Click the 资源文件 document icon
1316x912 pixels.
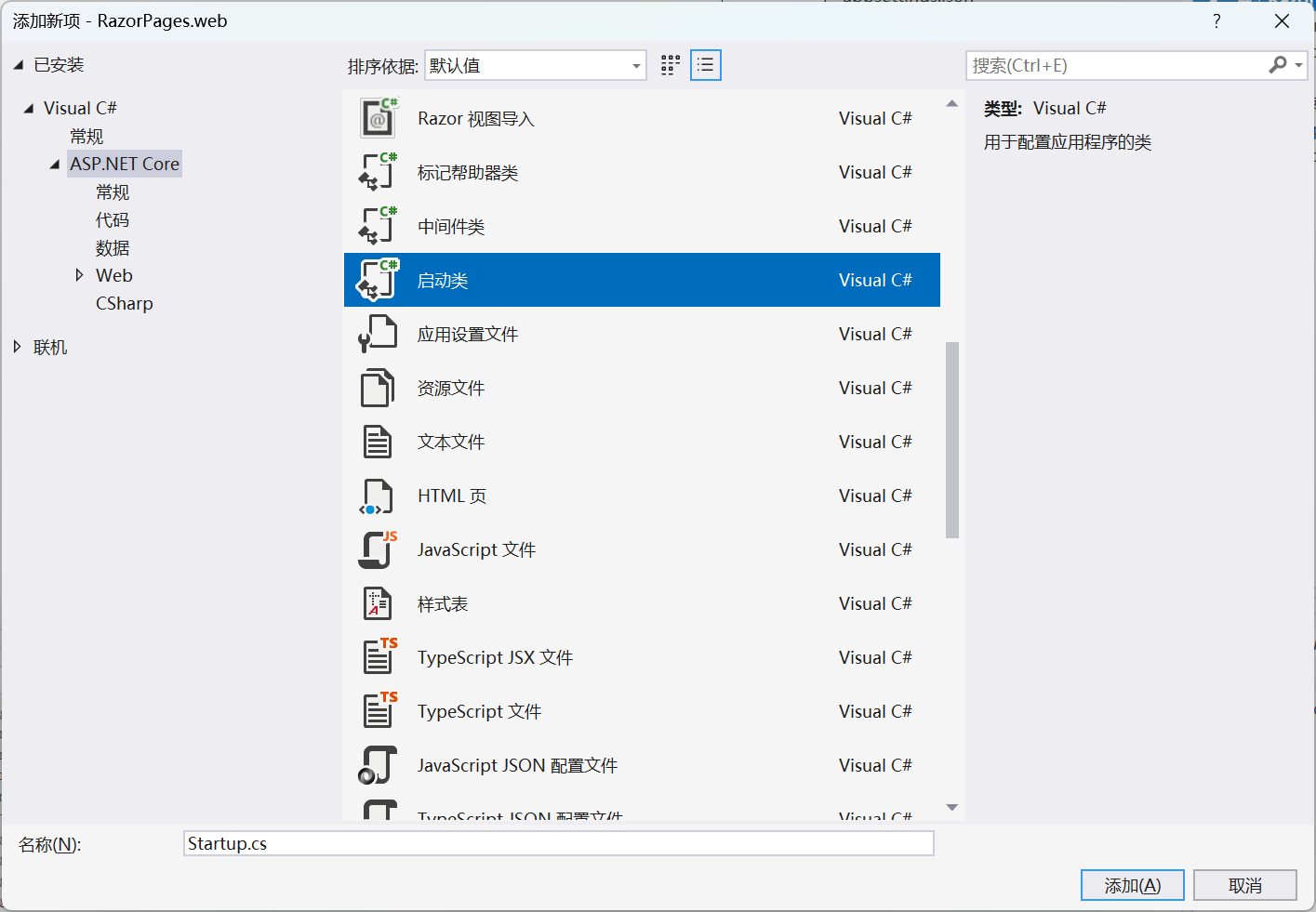pyautogui.click(x=378, y=388)
